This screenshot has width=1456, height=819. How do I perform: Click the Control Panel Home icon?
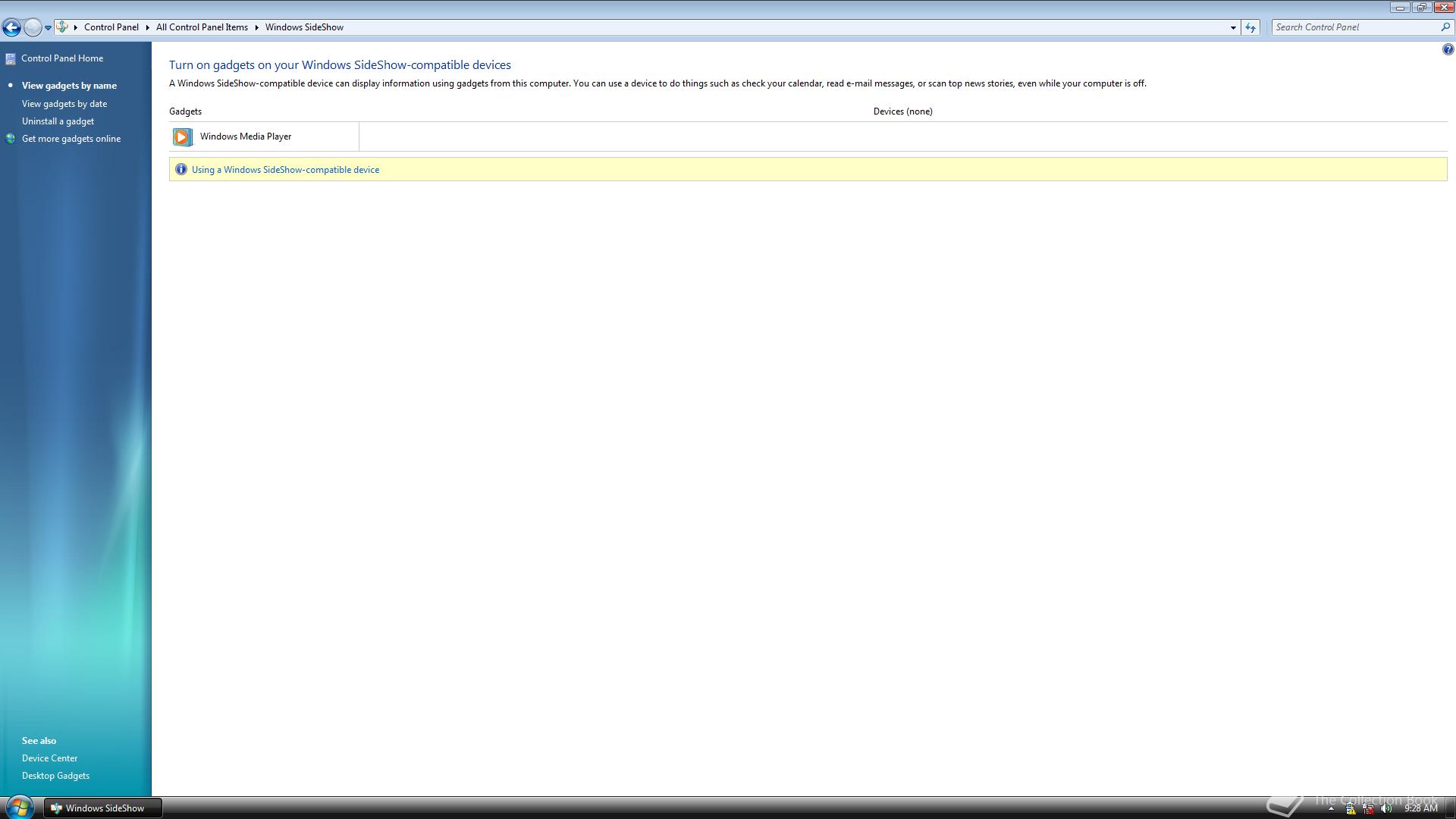[11, 58]
